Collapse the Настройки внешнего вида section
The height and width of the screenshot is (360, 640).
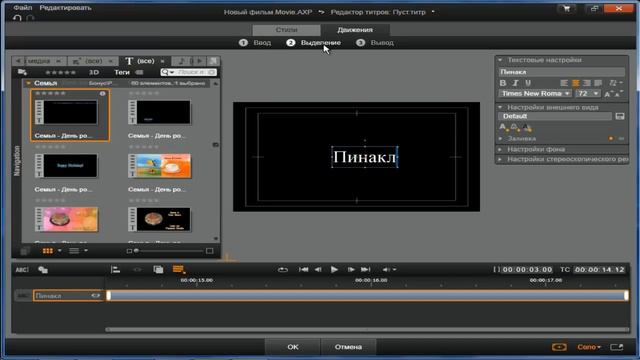pyautogui.click(x=500, y=107)
